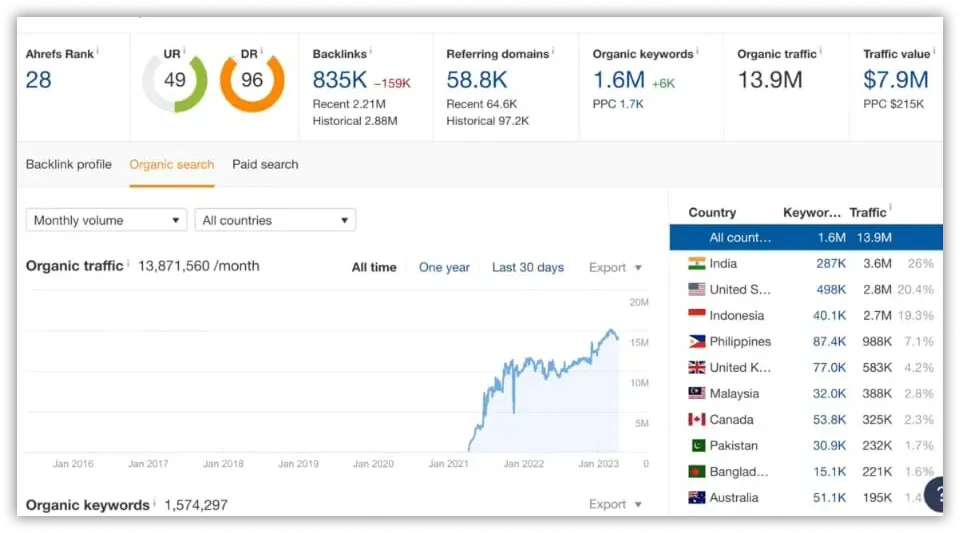Switch to the Paid search tab
Image resolution: width=960 pixels, height=533 pixels.
pos(265,165)
